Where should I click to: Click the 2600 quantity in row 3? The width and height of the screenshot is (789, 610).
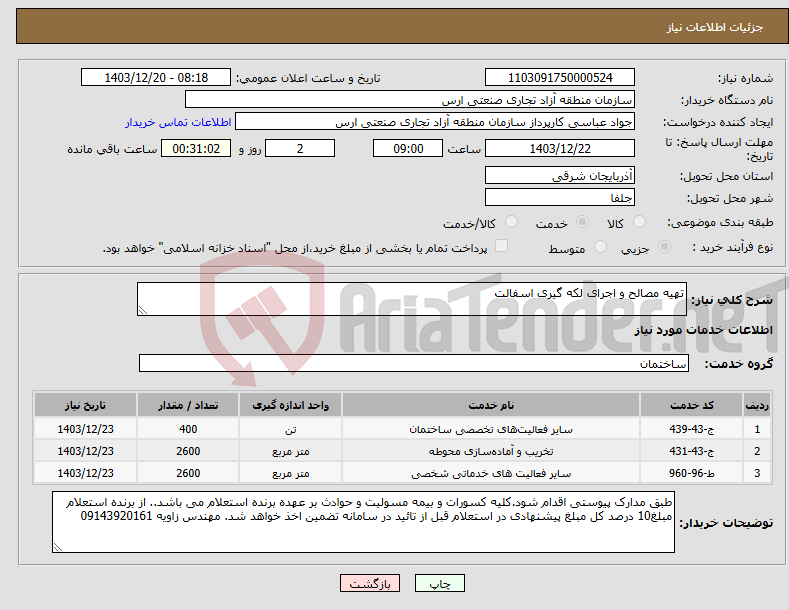coord(188,473)
